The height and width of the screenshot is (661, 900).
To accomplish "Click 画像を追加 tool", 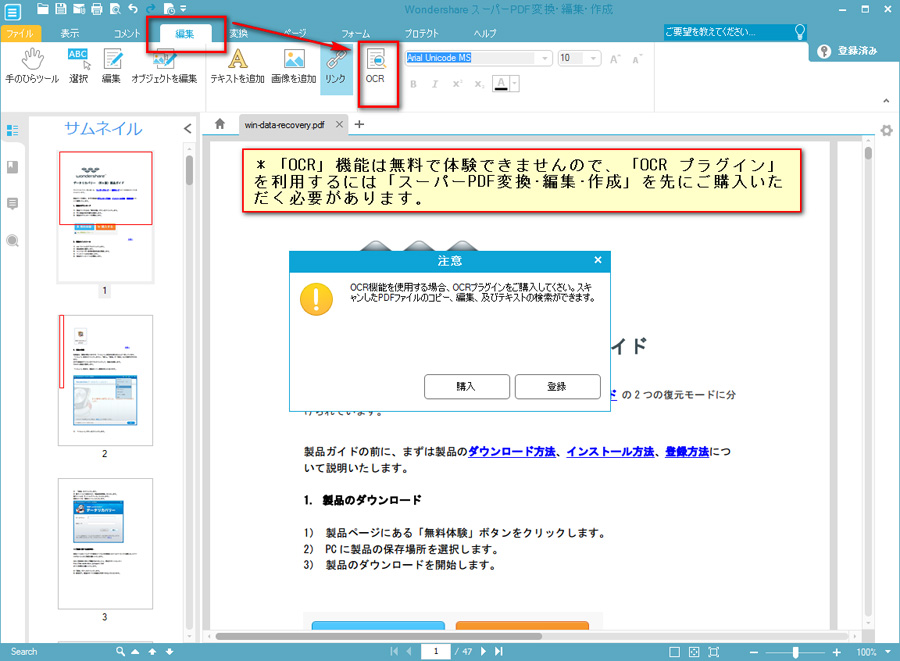I will 294,67.
